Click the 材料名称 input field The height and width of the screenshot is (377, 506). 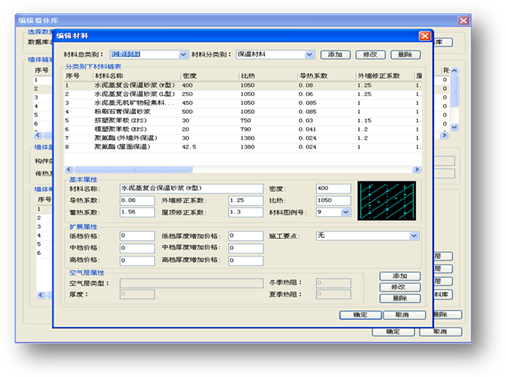pos(191,189)
